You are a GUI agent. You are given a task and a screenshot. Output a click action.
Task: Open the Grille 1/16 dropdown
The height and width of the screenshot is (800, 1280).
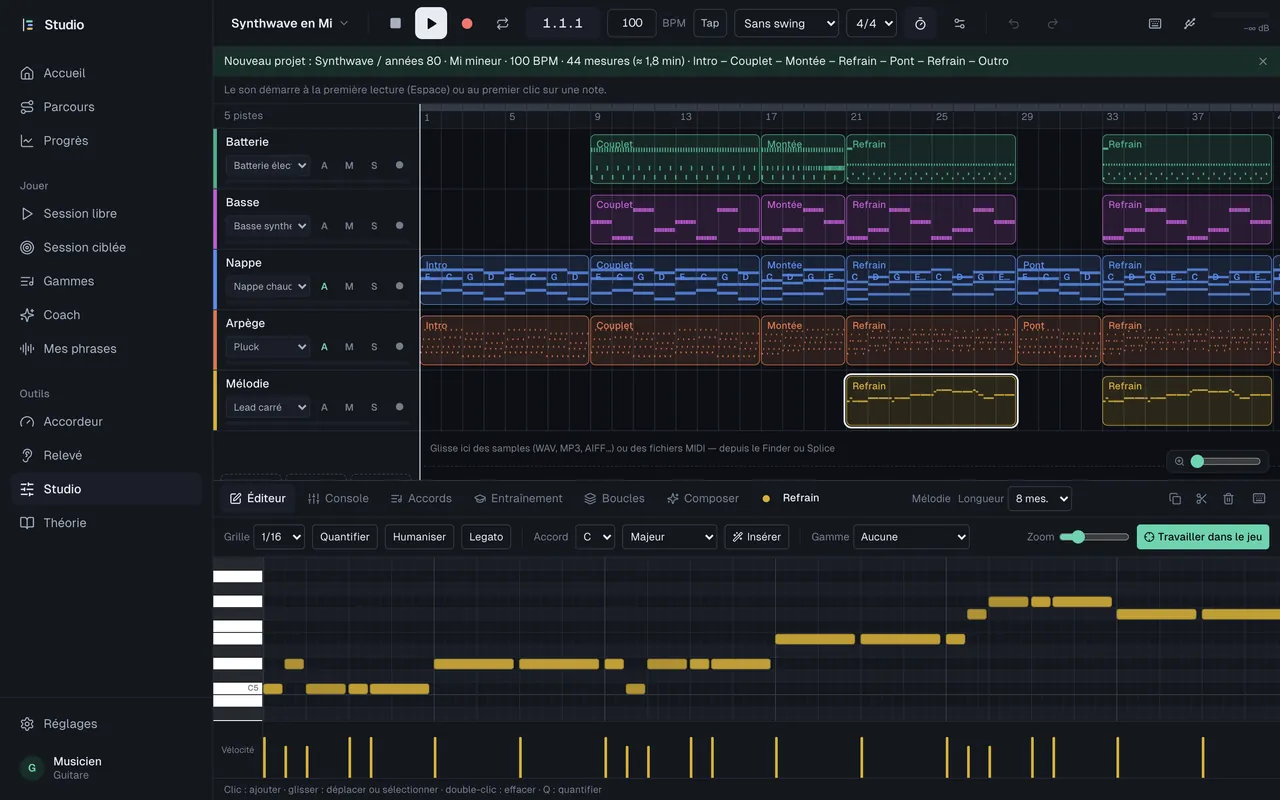tap(279, 537)
